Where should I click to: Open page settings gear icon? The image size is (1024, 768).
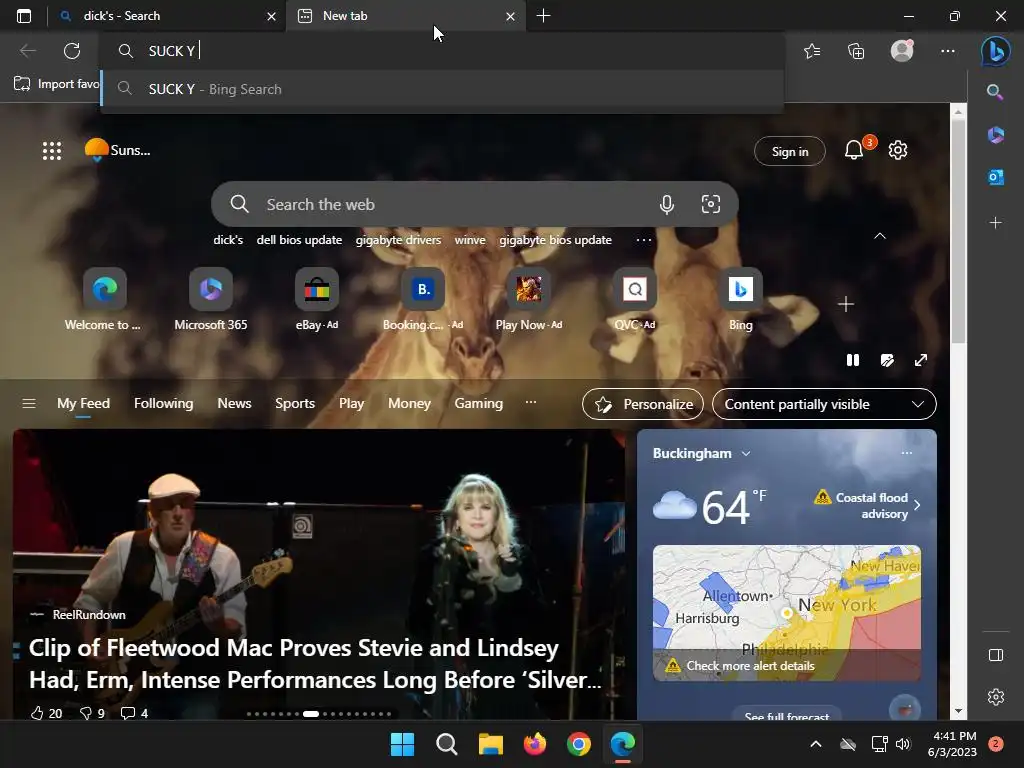898,150
